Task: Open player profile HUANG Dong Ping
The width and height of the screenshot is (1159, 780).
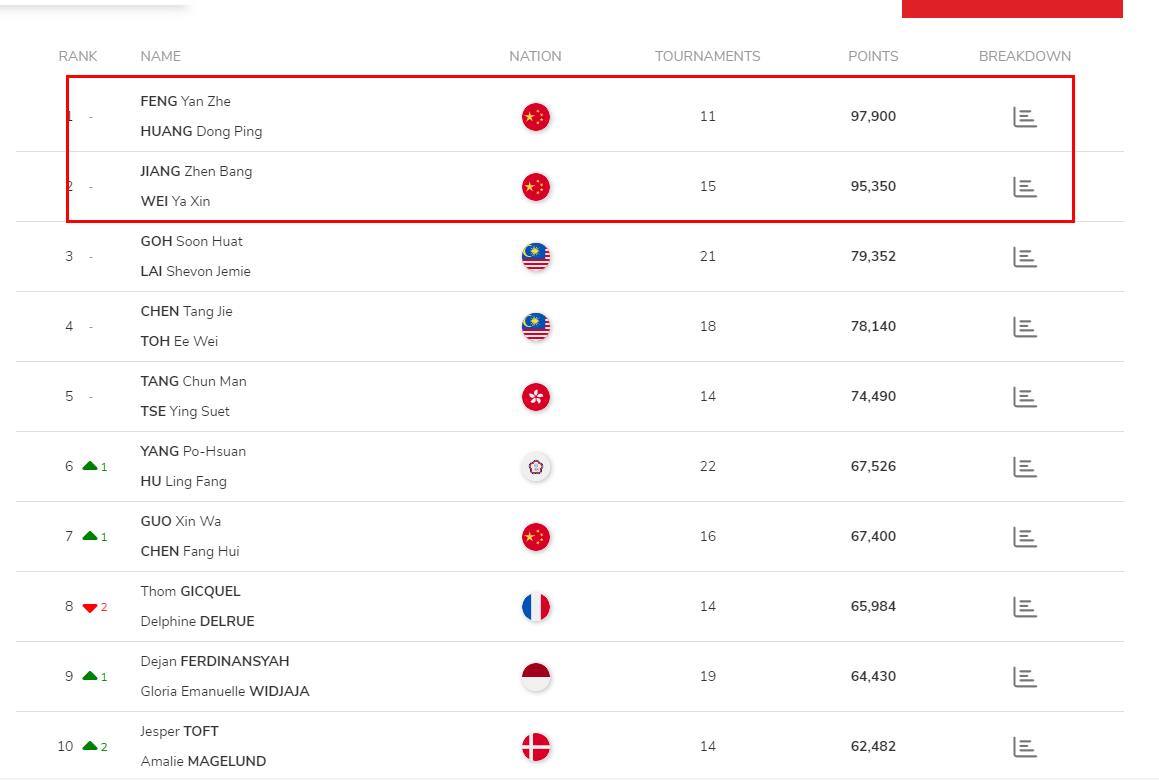Action: pyautogui.click(x=201, y=131)
